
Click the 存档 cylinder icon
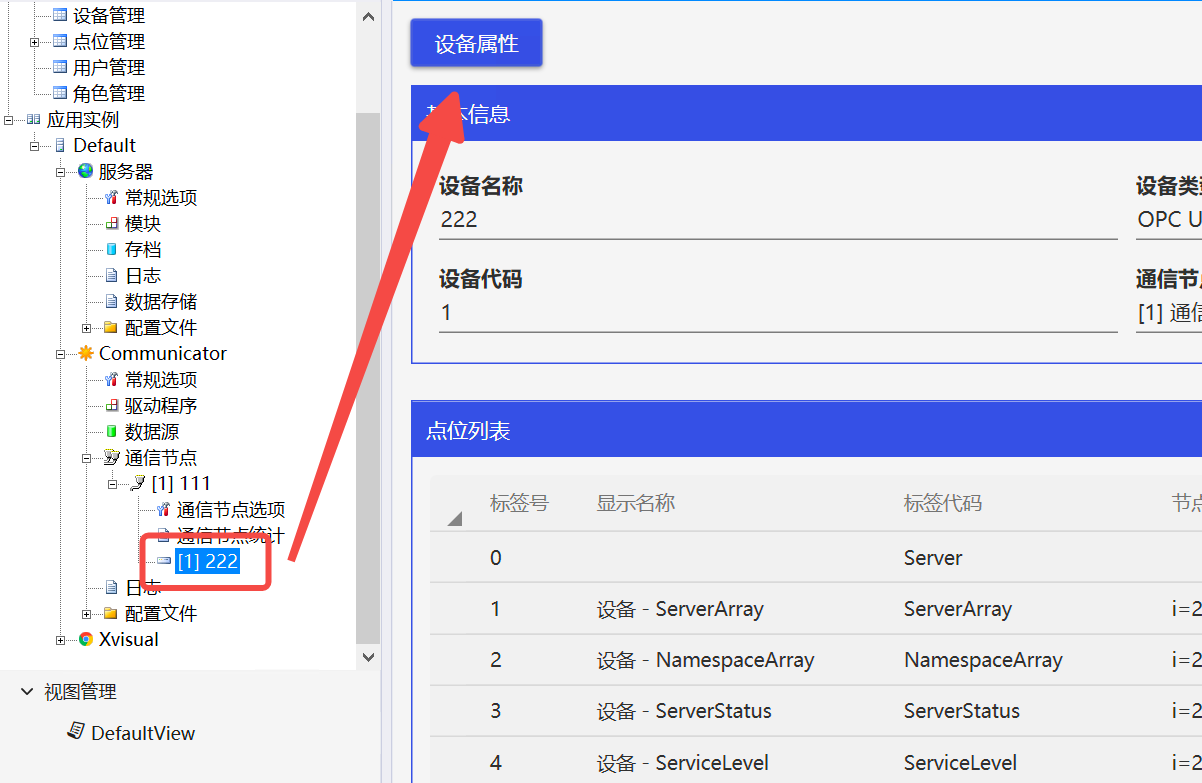click(112, 249)
